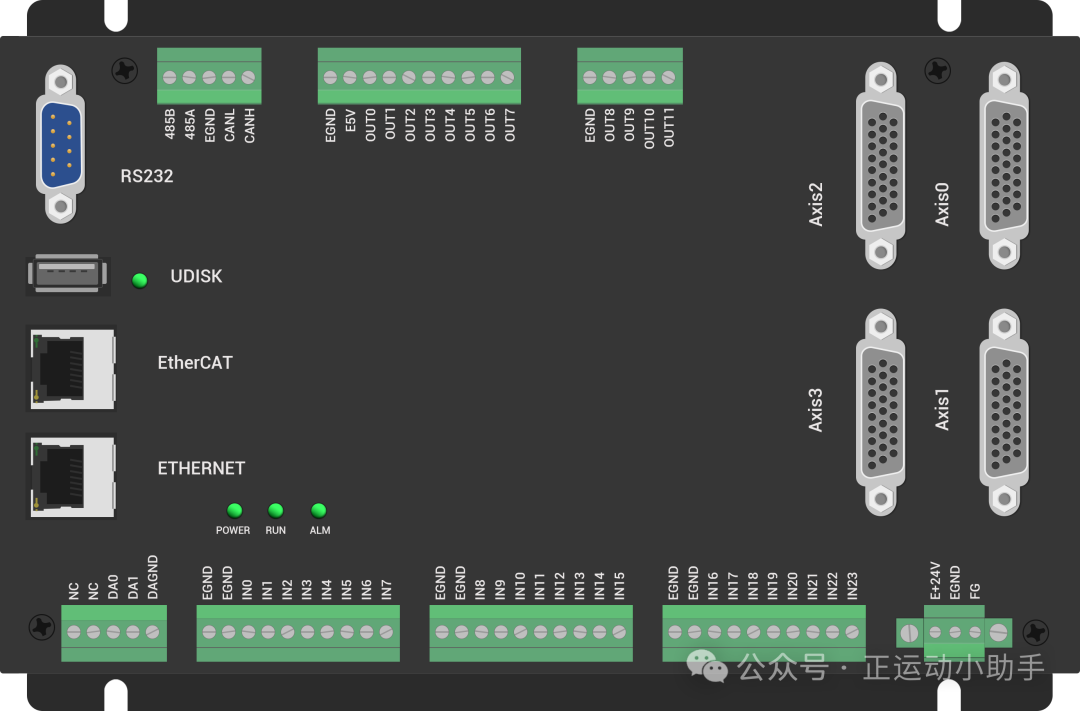Click the DA0 terminal screw
This screenshot has width=1080, height=711.
coord(114,632)
